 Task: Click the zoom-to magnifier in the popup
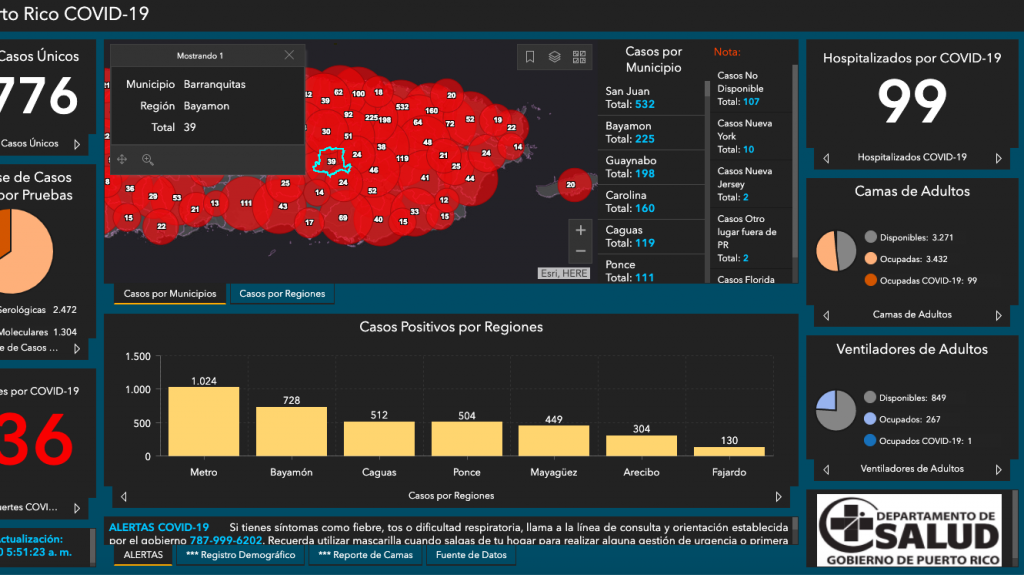pyautogui.click(x=148, y=159)
